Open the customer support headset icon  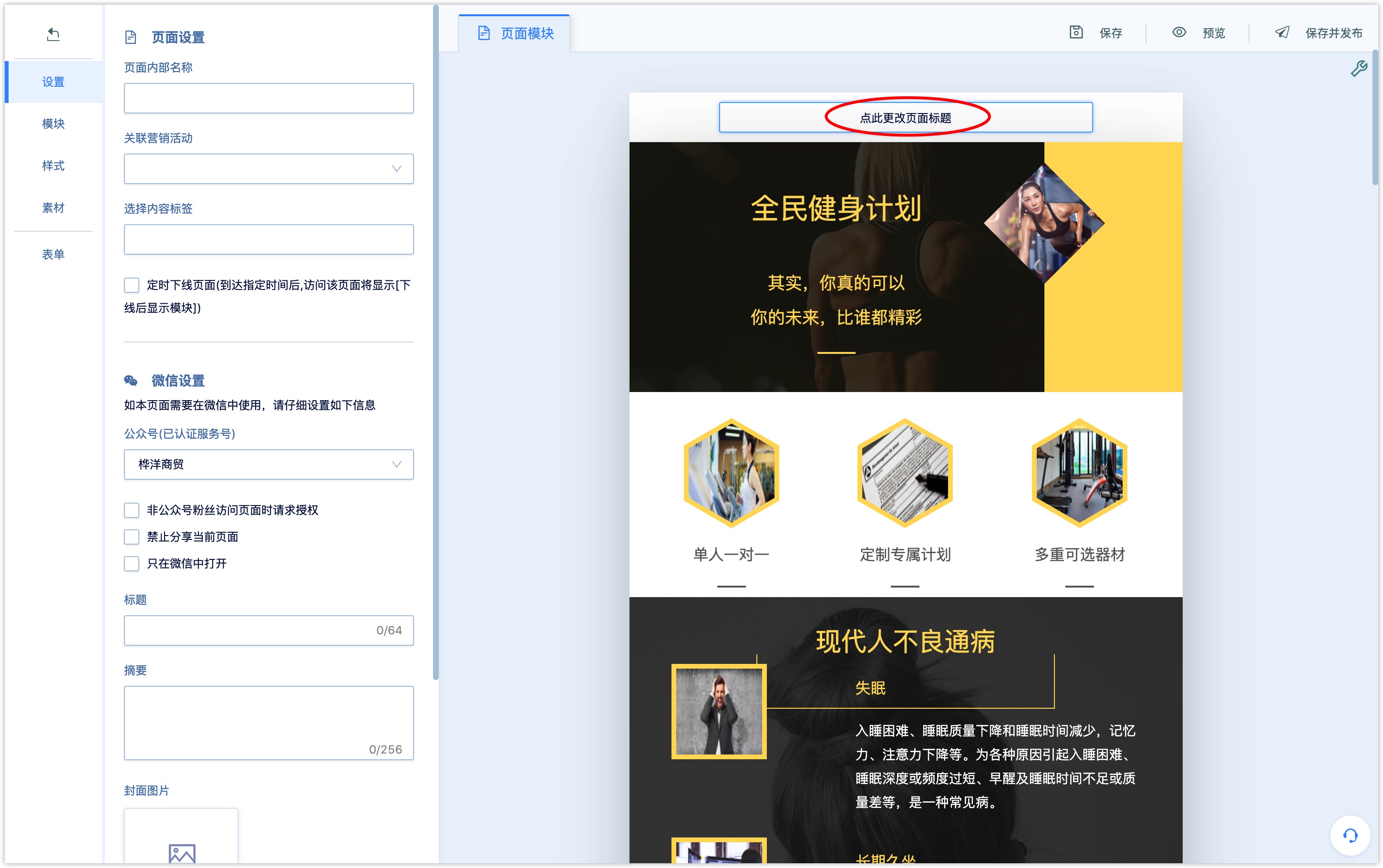(x=1350, y=835)
